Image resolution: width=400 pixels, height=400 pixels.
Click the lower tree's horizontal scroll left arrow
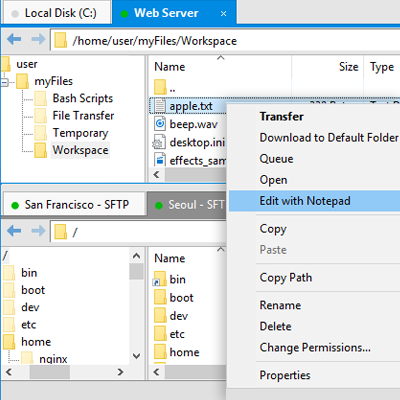(9, 372)
